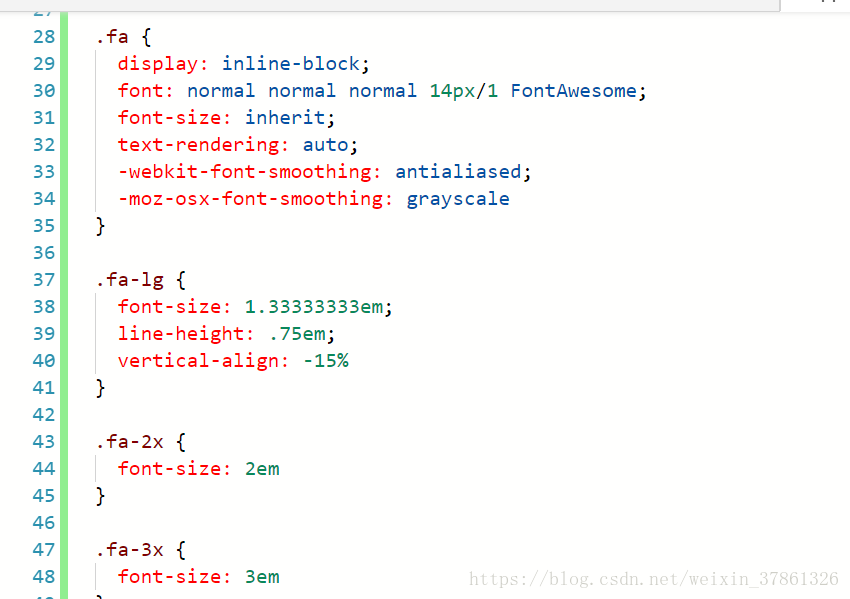Click the -moz-osx-font-smoothing property

coord(250,199)
